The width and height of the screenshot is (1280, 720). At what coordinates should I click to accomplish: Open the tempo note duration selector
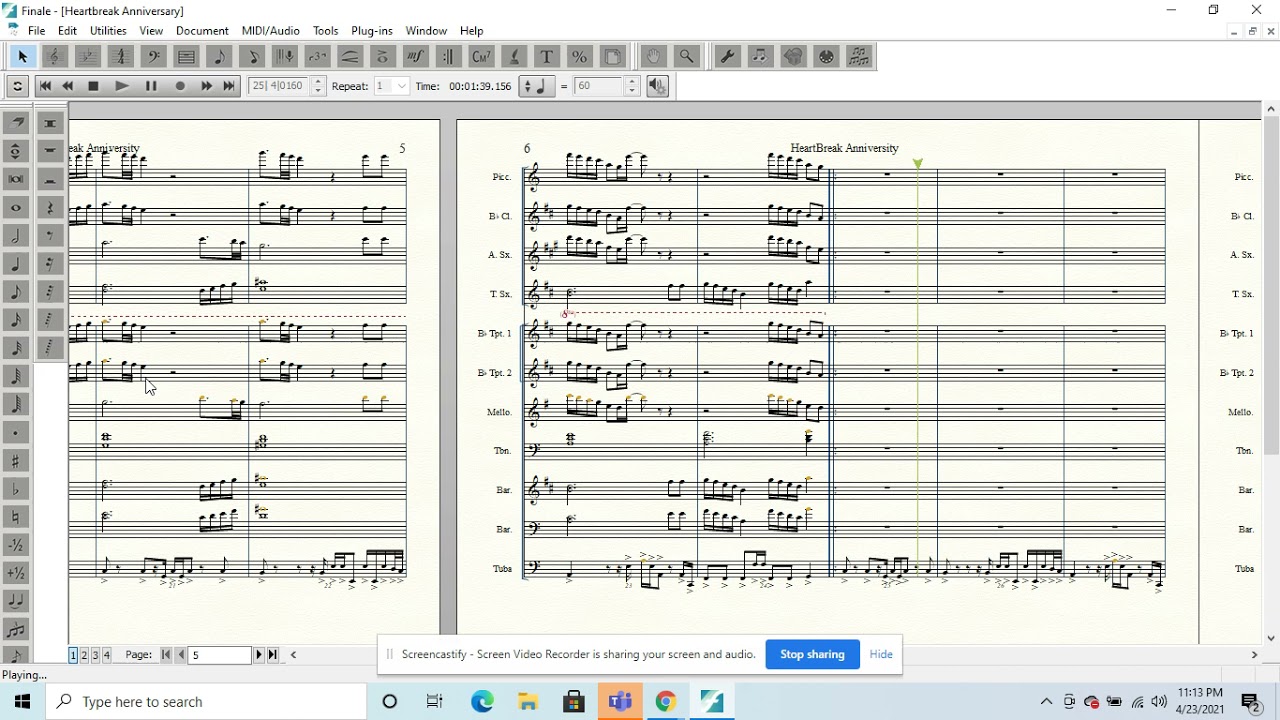539,86
